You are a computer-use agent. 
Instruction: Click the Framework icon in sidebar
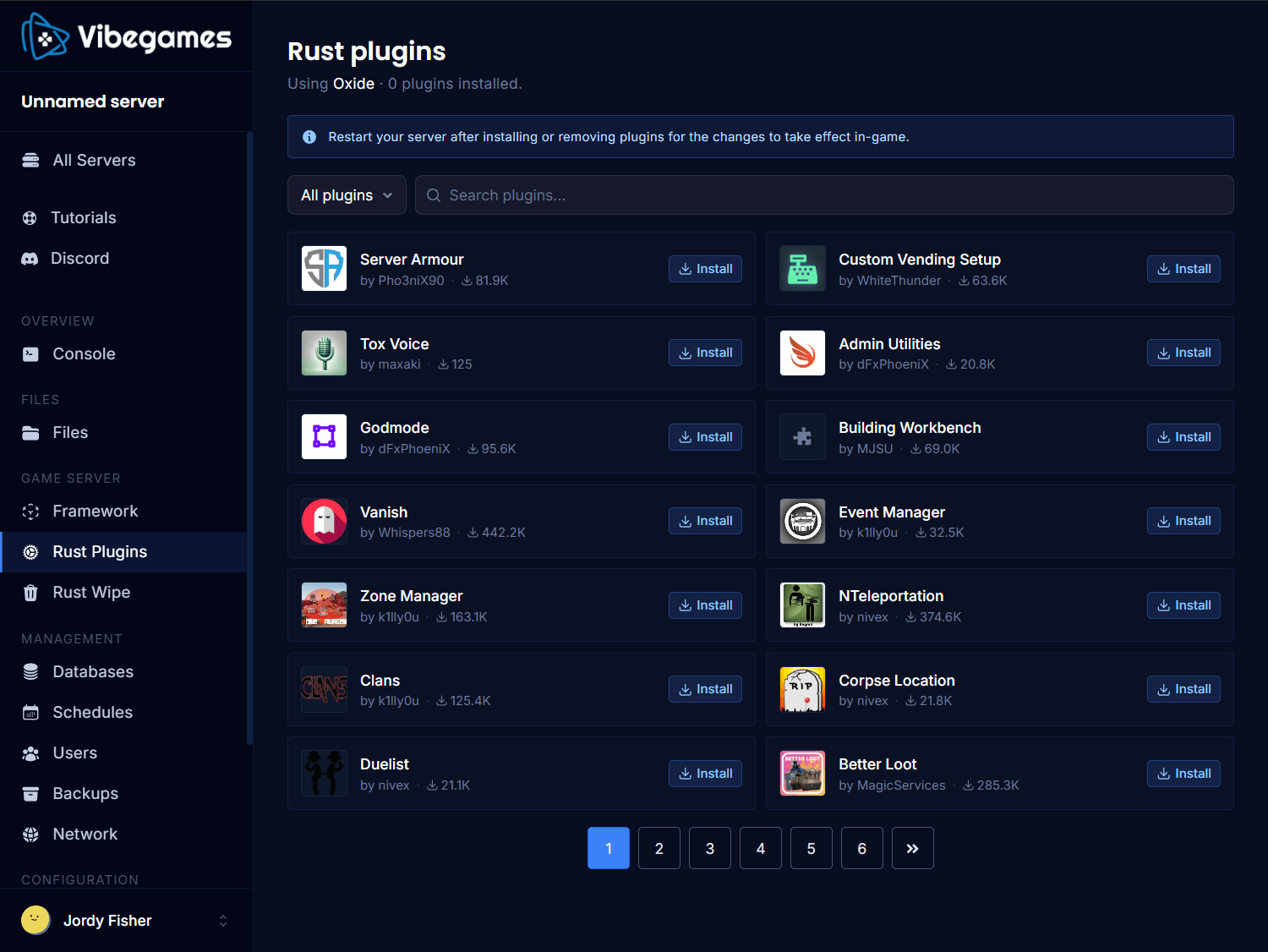pos(30,512)
